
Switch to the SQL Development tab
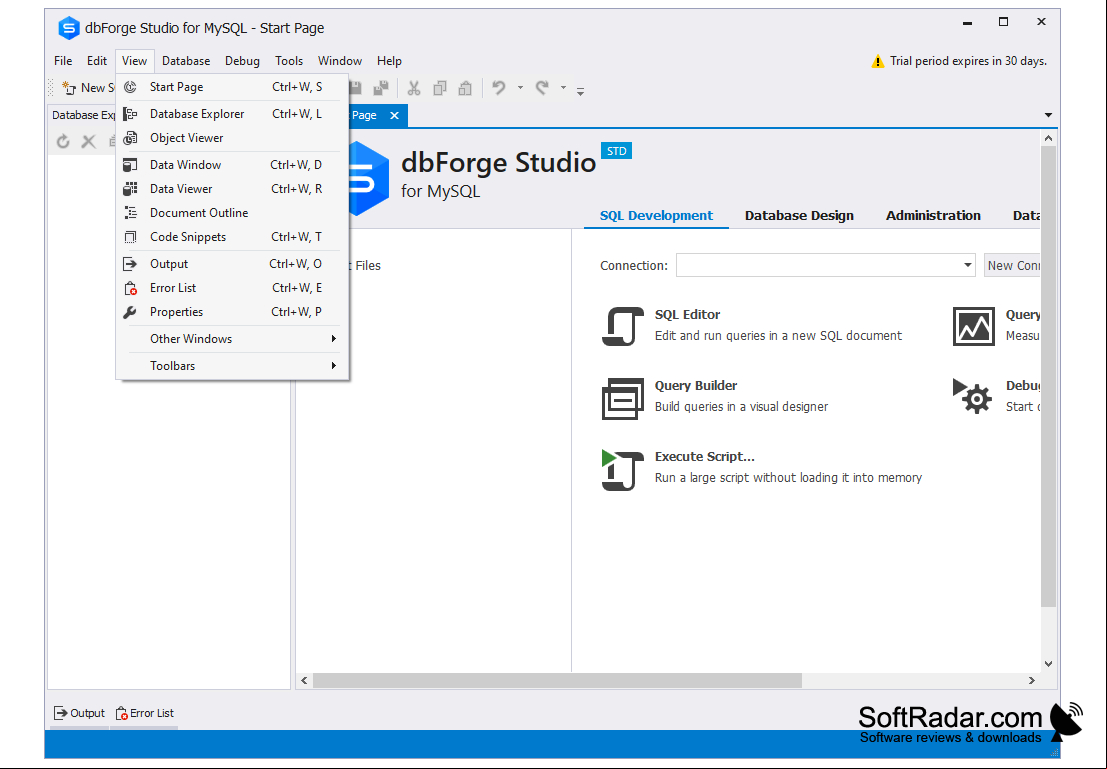point(656,215)
